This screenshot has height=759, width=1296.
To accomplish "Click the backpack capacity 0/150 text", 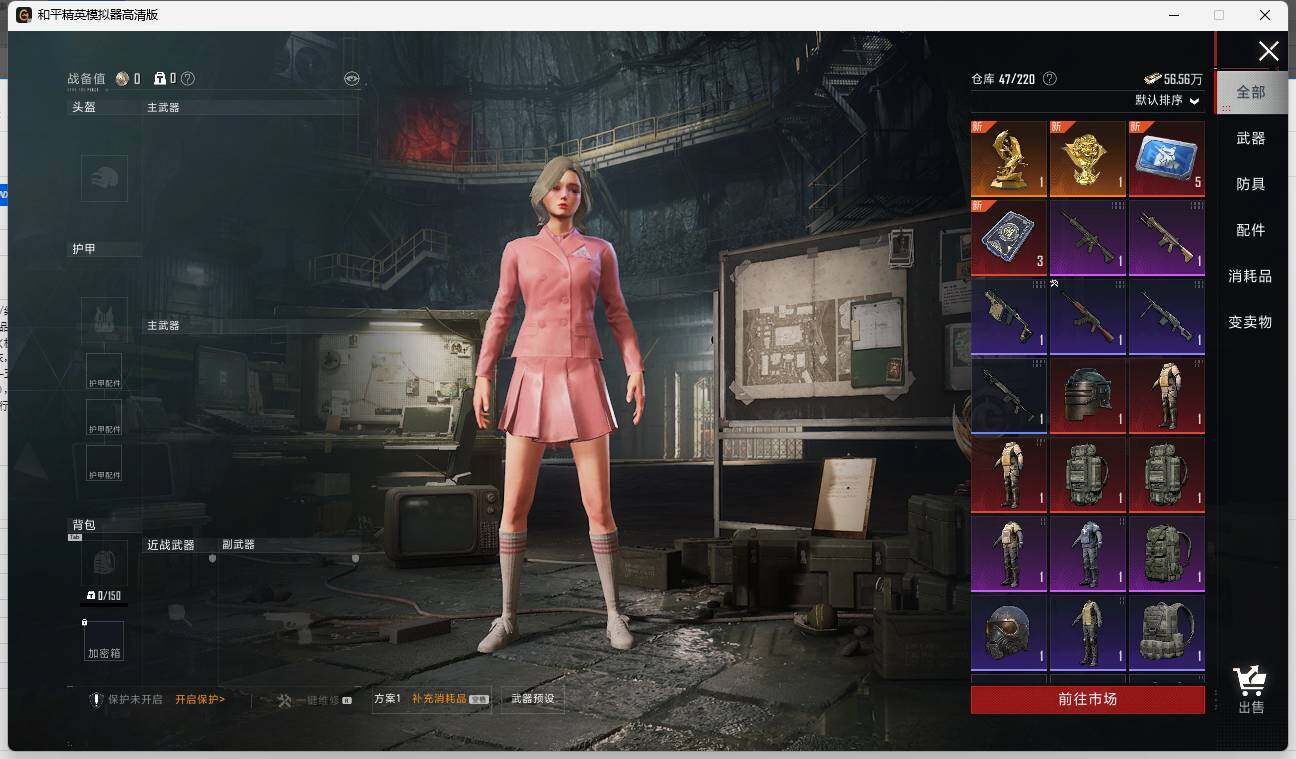I will pos(104,596).
